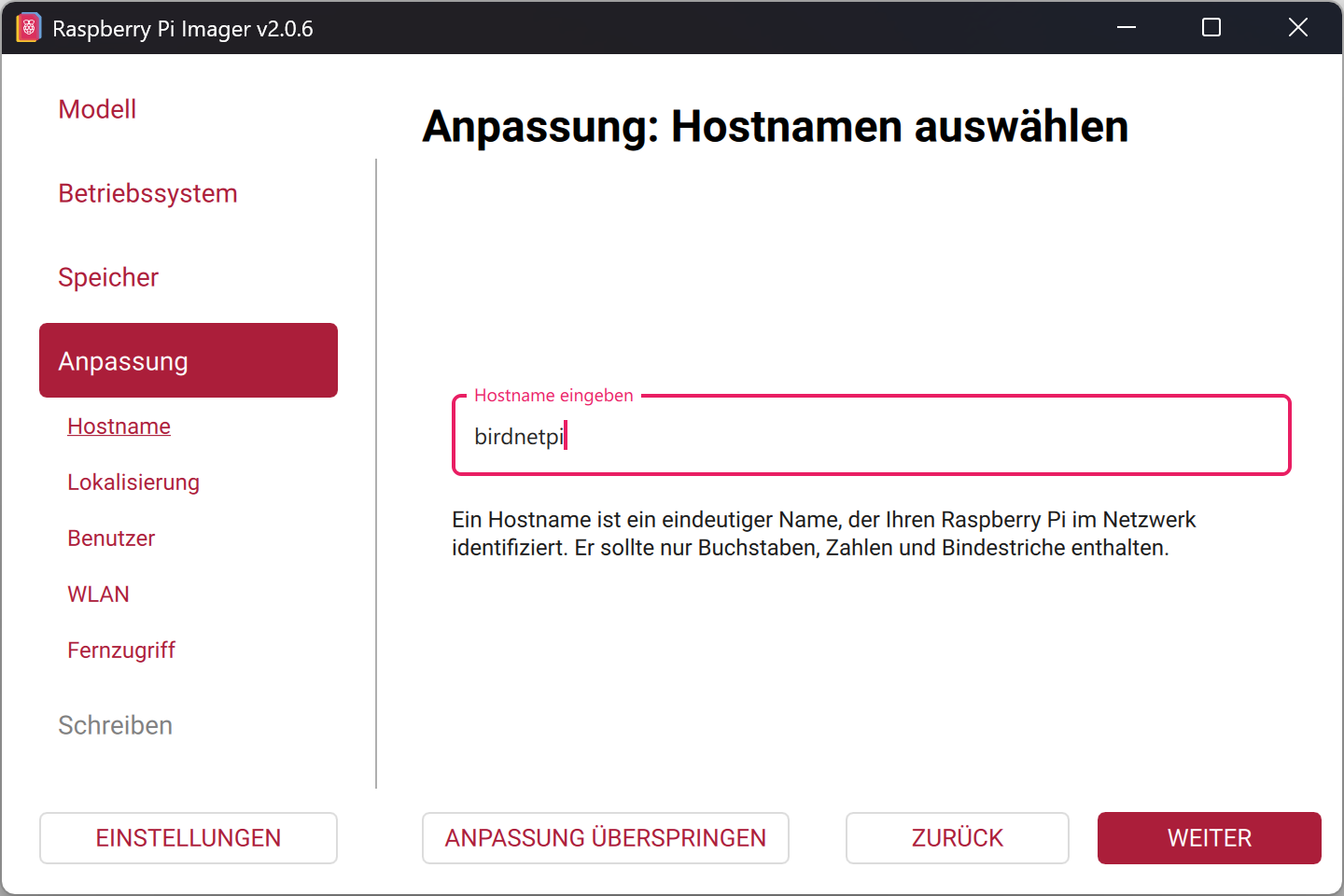Open the Benutzer customization sub-step
Viewport: 1344px width, 896px height.
tap(111, 539)
